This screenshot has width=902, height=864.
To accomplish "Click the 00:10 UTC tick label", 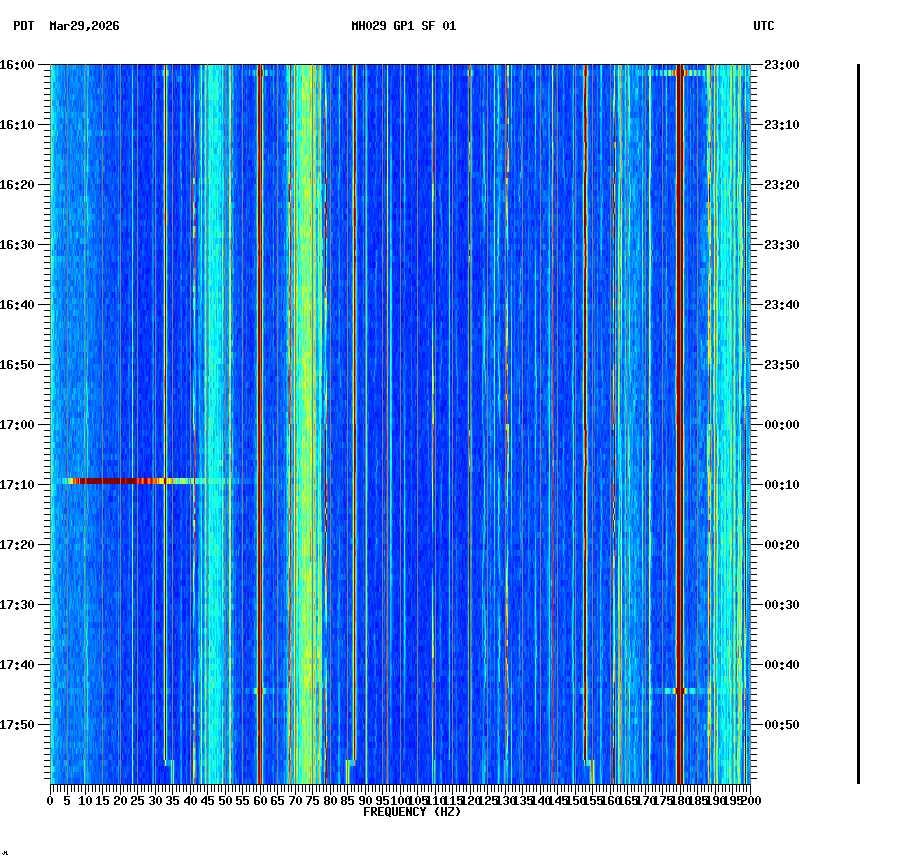I will 779,485.
